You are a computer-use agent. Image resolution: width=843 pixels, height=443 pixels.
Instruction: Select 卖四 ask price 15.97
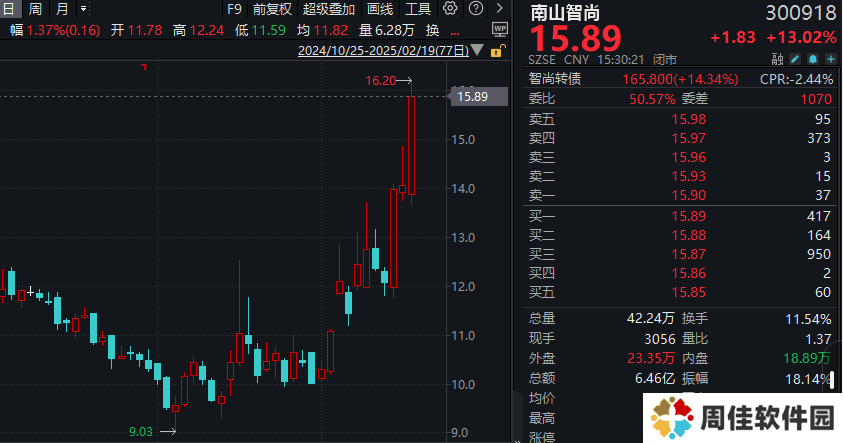689,138
